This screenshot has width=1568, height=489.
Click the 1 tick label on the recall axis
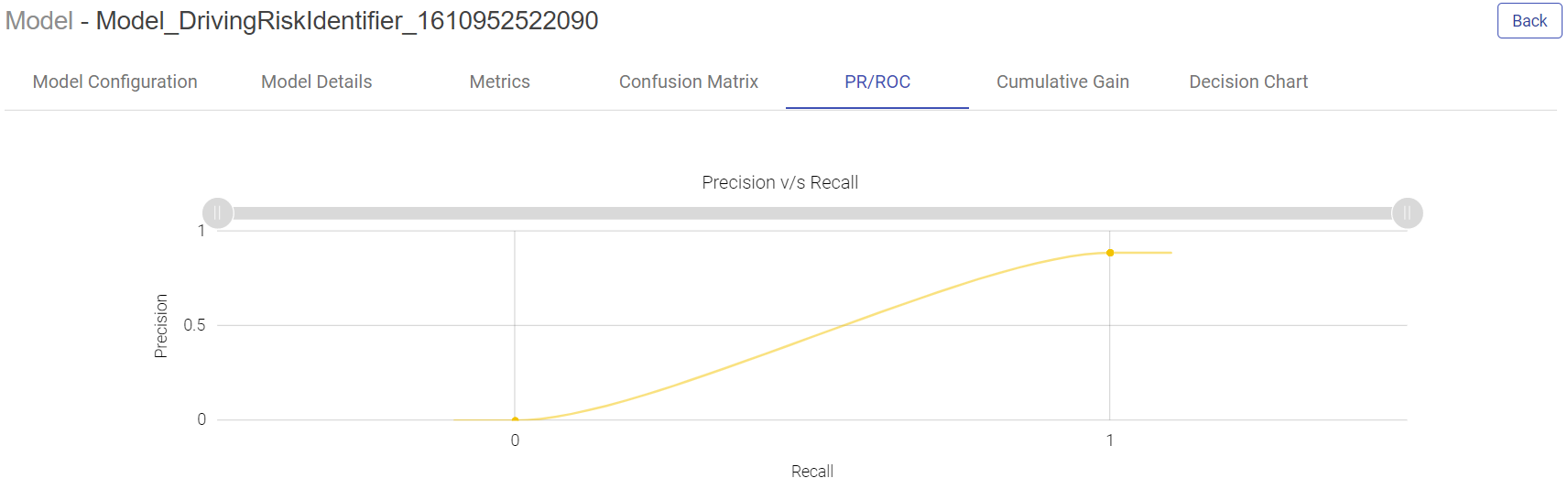1110,440
